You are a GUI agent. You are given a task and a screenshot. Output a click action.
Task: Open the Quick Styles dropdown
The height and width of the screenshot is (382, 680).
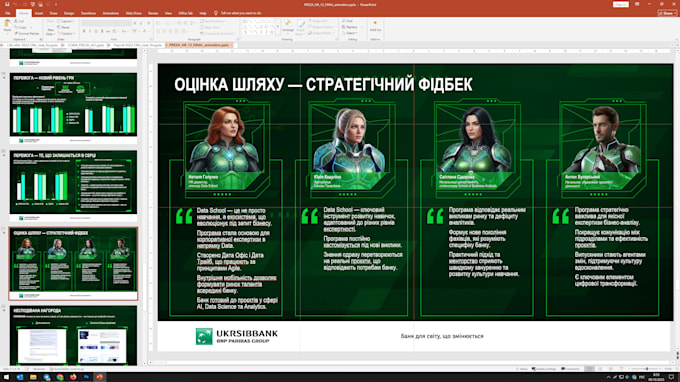[x=301, y=28]
